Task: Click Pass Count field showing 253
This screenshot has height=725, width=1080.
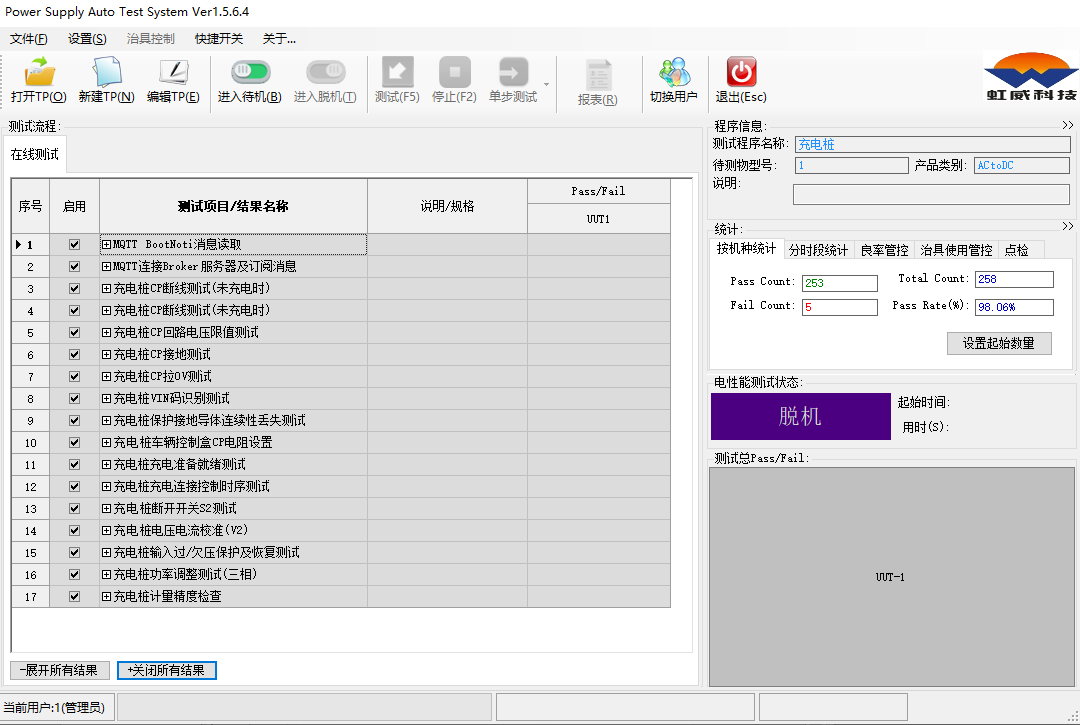Action: point(840,283)
